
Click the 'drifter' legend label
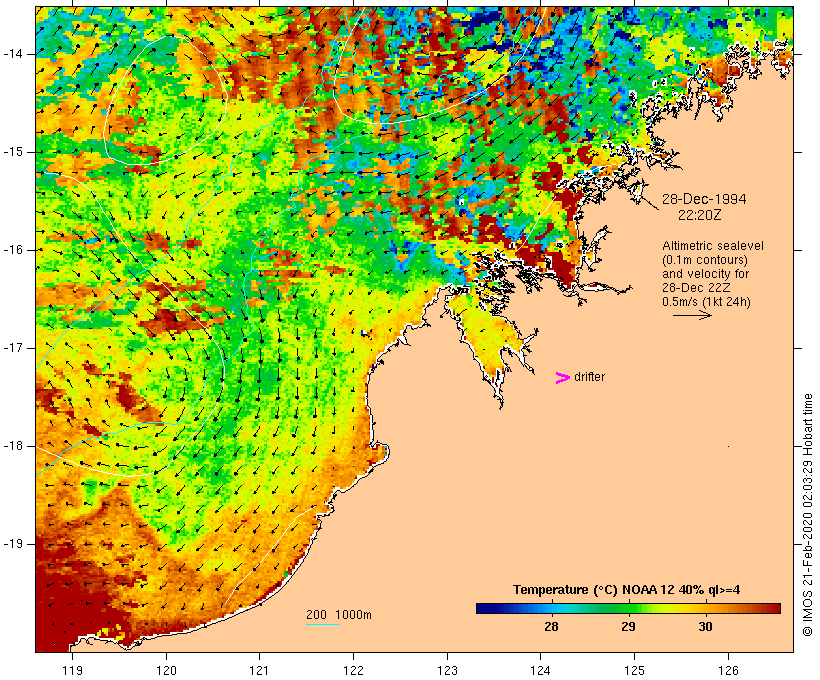coord(589,377)
